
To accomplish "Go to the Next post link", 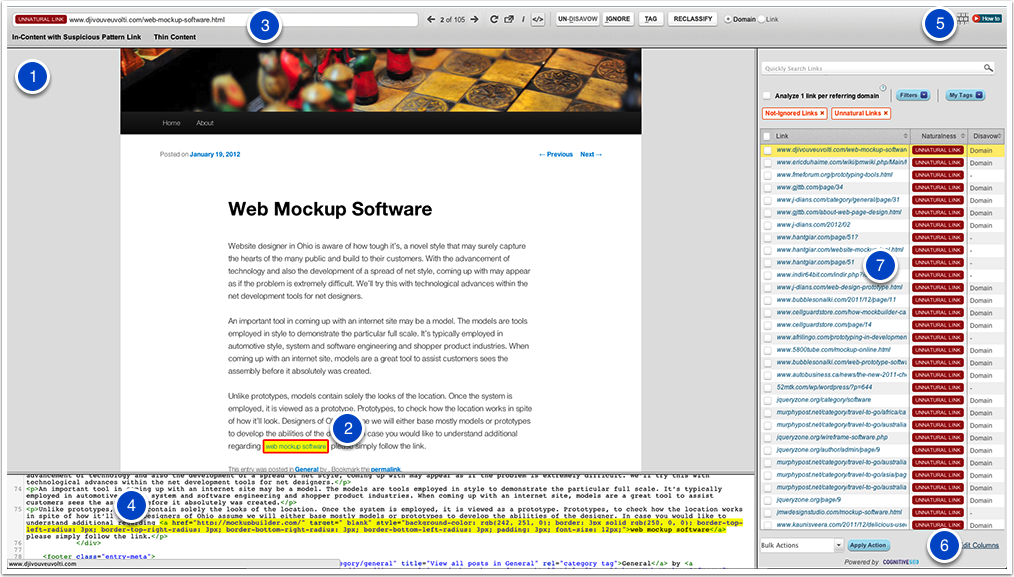I will (x=591, y=155).
